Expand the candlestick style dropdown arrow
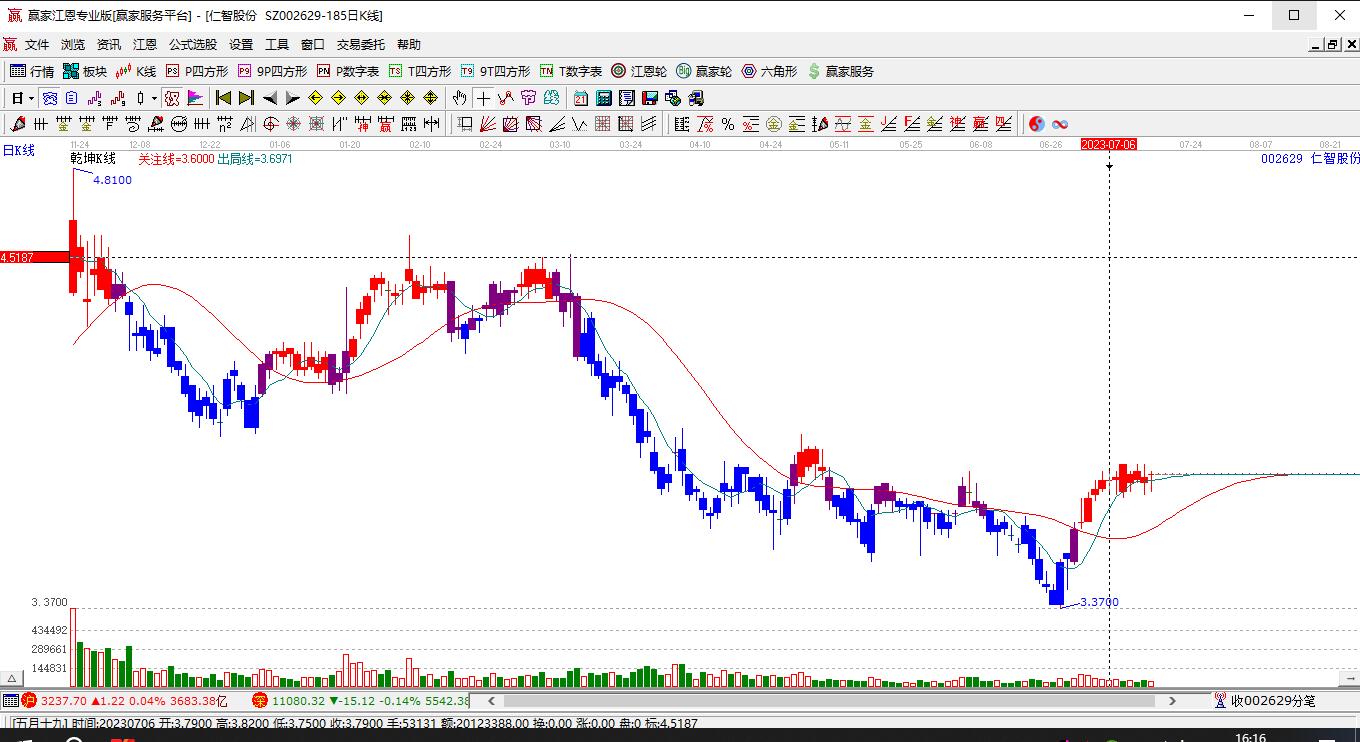This screenshot has width=1360, height=742. click(154, 98)
